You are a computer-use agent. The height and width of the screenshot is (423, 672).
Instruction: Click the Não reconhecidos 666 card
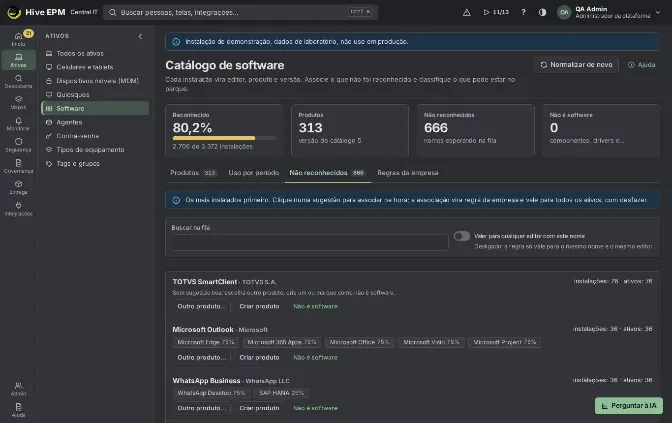(475, 130)
